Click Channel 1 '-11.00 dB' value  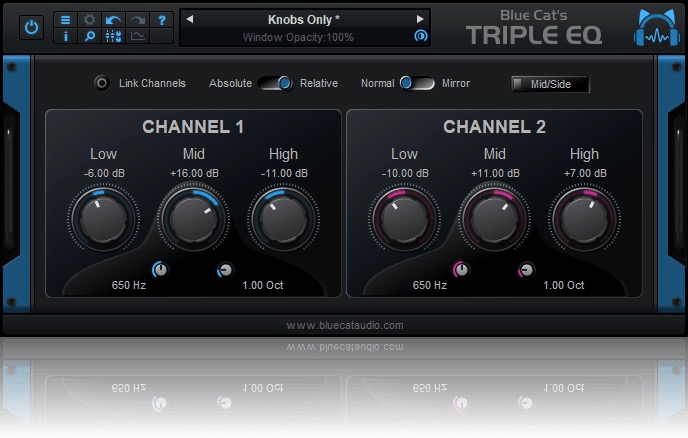point(284,173)
